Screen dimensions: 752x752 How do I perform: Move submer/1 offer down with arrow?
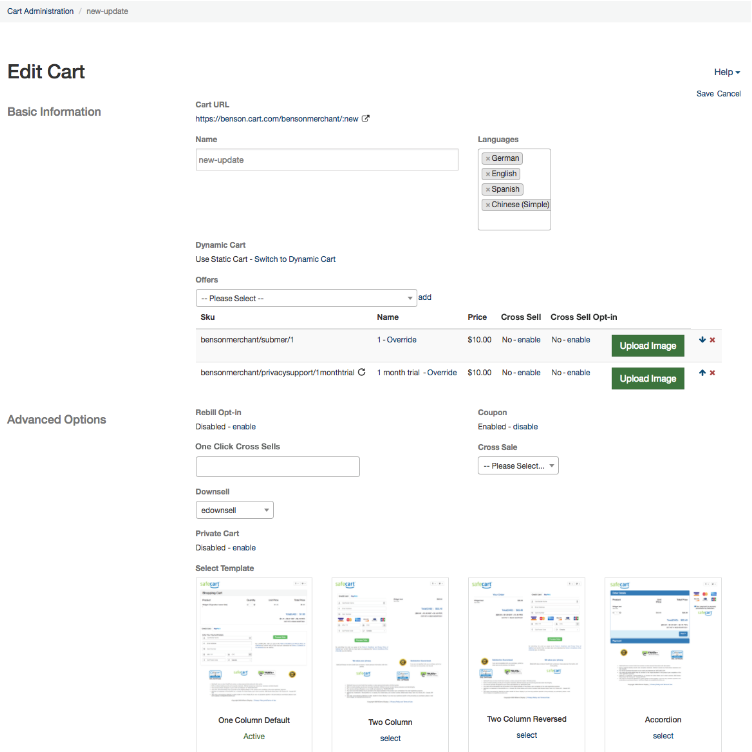tap(702, 340)
